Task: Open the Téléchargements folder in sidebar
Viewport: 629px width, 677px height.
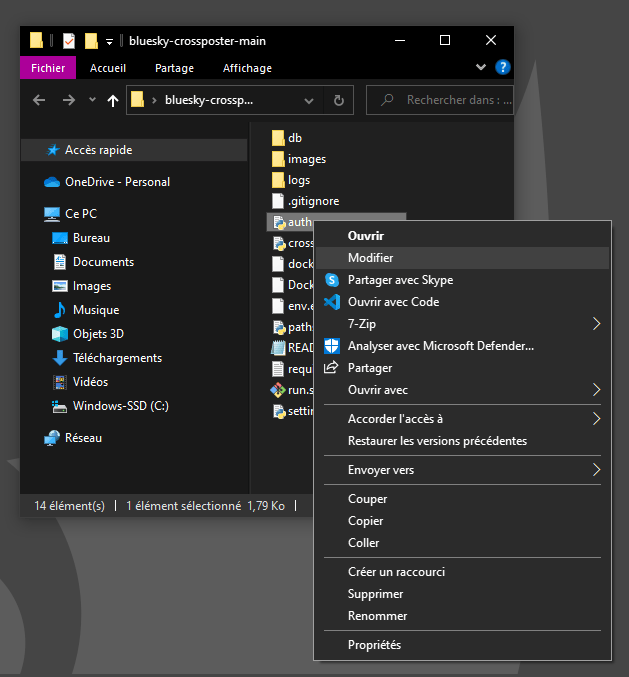Action: click(x=117, y=358)
